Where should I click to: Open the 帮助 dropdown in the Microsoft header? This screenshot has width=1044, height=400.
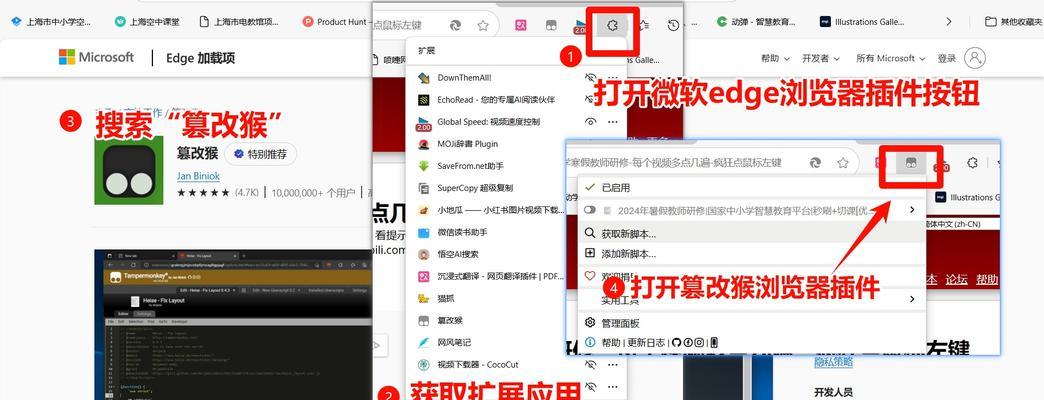click(x=775, y=58)
